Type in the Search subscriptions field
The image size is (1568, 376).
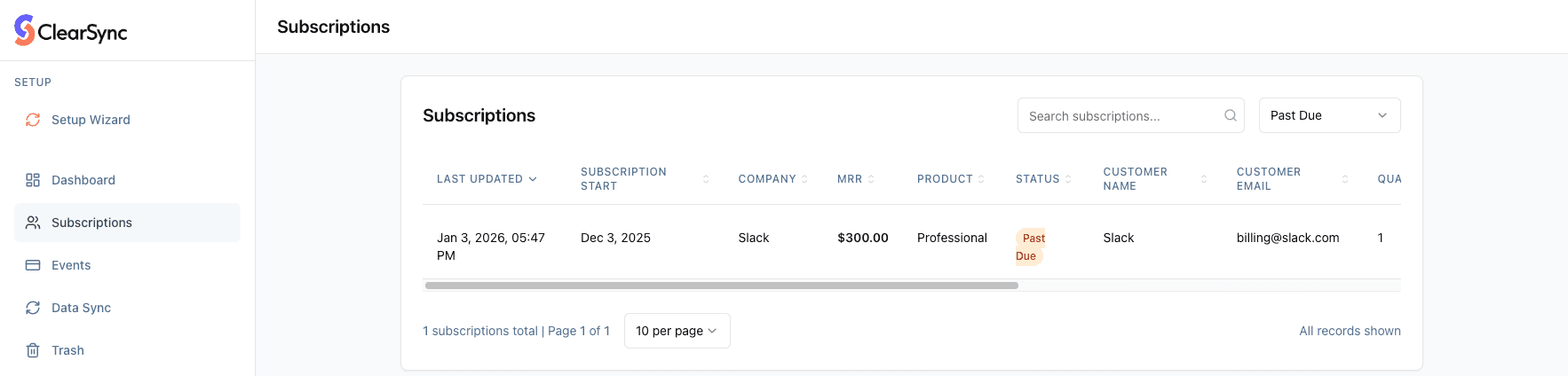[1122, 116]
